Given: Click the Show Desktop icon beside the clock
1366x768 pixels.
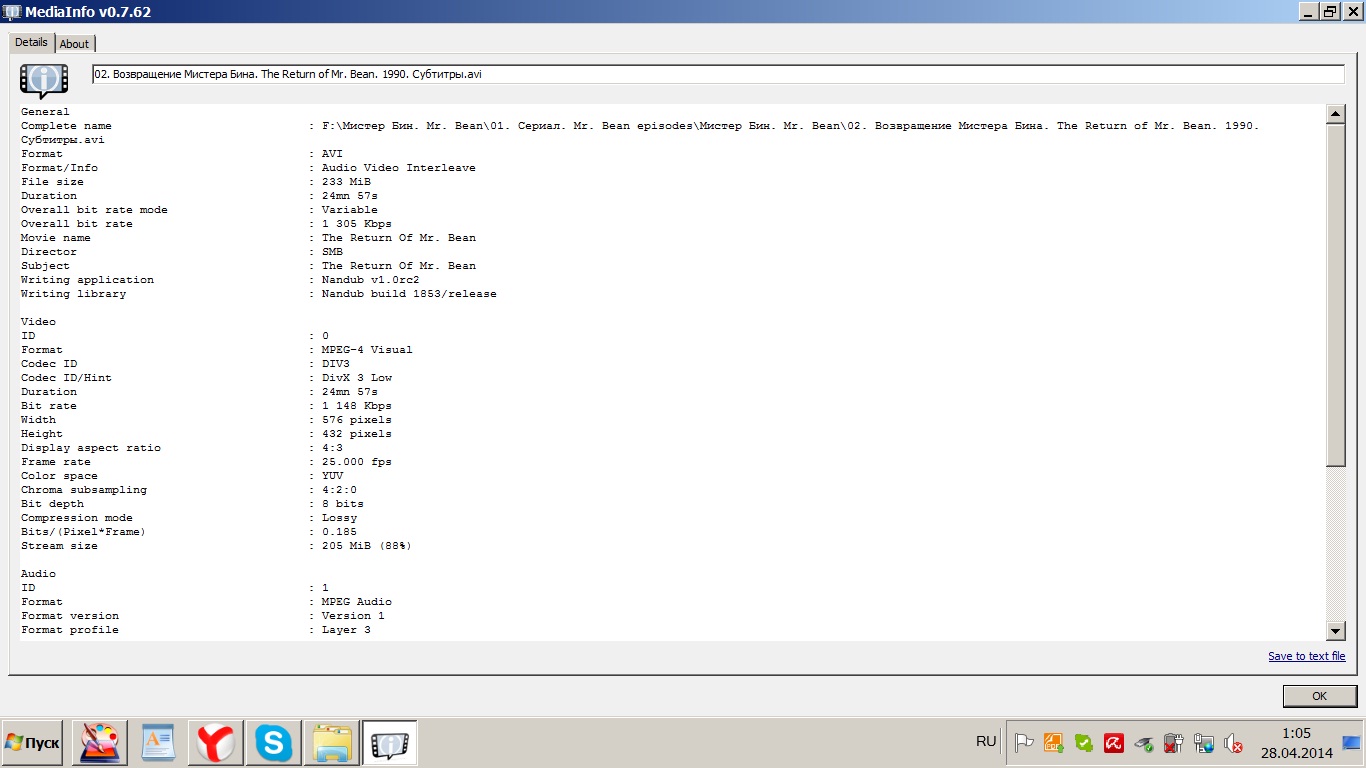Looking at the screenshot, I should click(x=1351, y=743).
